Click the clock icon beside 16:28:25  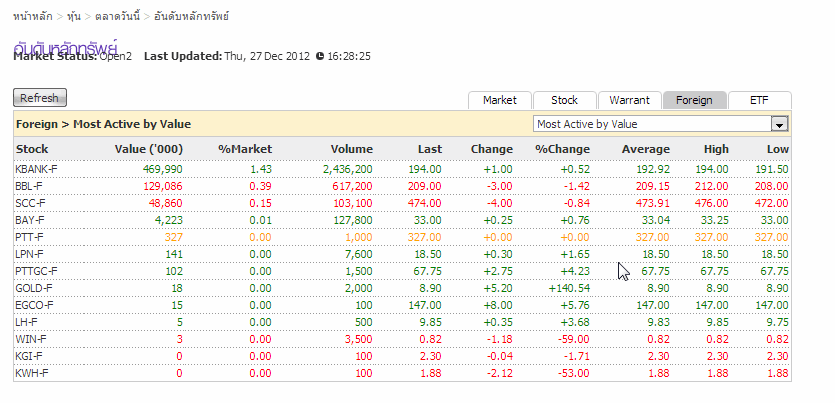(320, 56)
